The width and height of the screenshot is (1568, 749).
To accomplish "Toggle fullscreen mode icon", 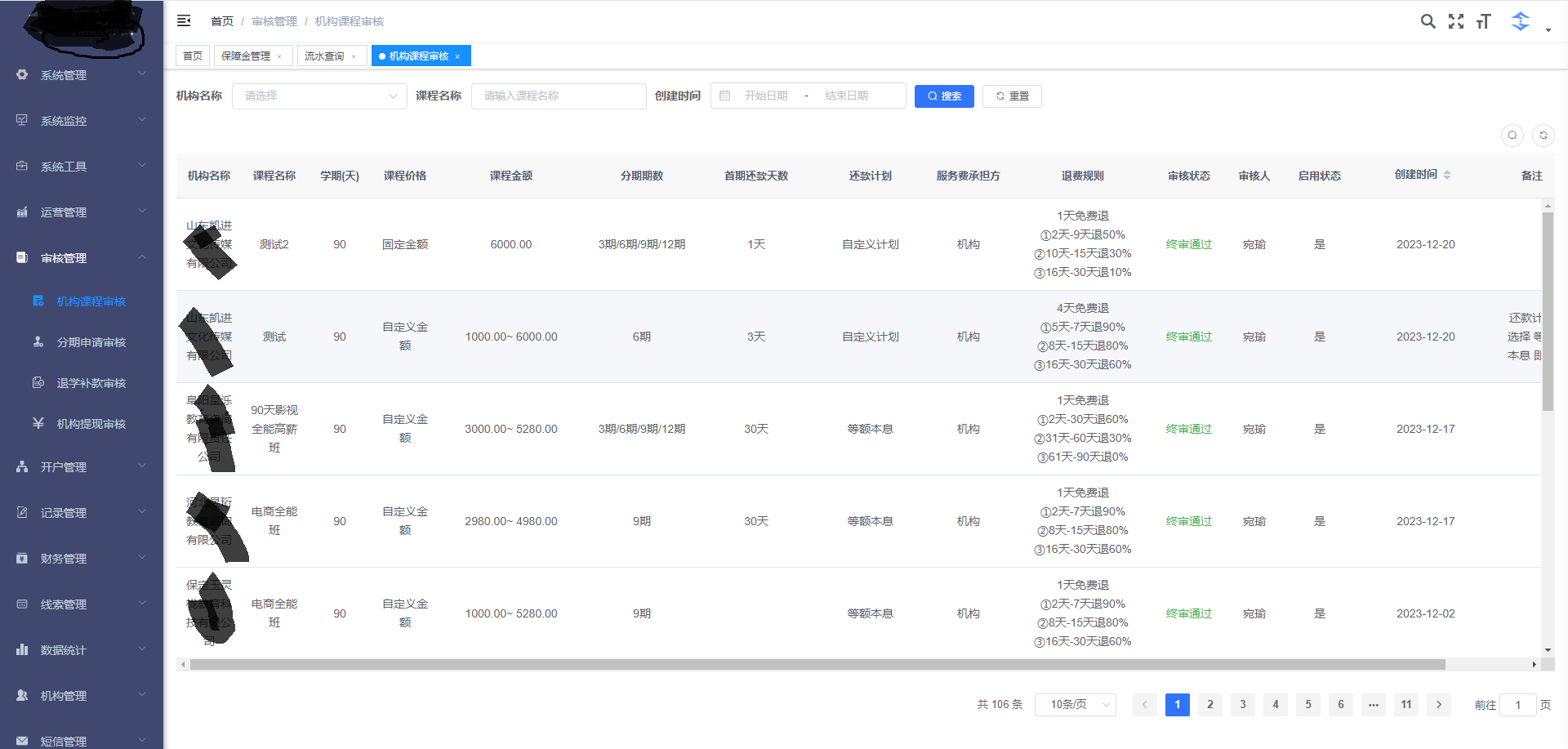I will [x=1456, y=21].
